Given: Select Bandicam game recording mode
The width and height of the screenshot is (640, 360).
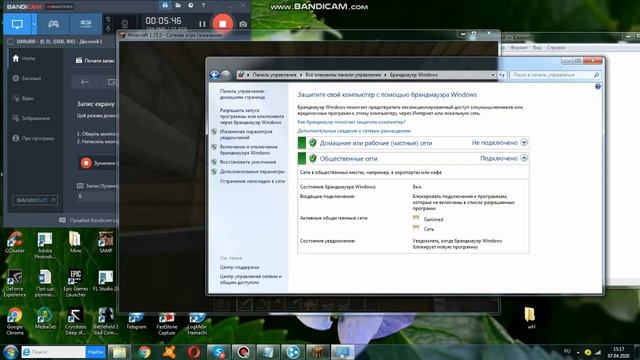Looking at the screenshot, I should point(53,24).
